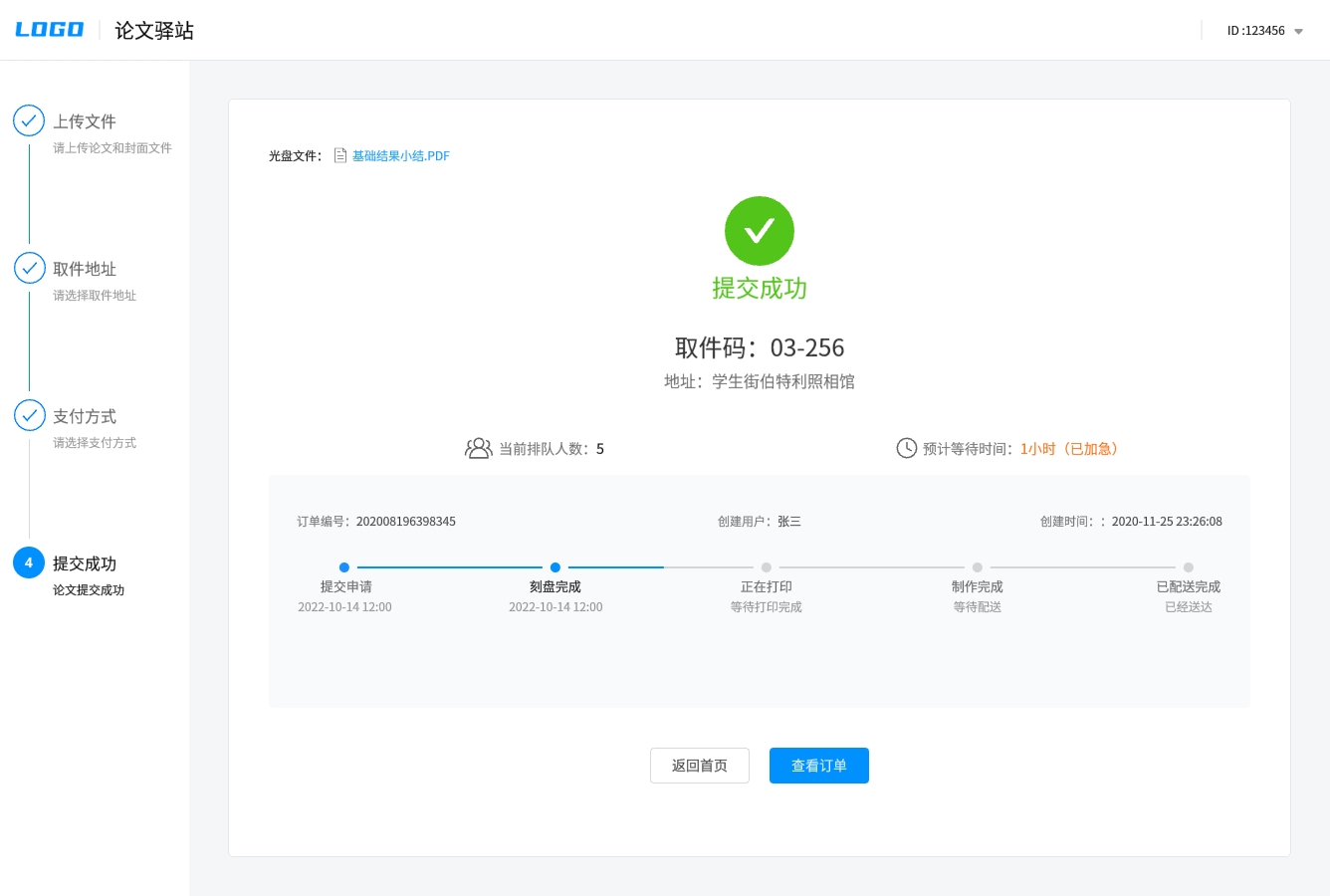Click the step 4 提交成功 circle icon
Image resolution: width=1330 pixels, height=896 pixels.
29,562
